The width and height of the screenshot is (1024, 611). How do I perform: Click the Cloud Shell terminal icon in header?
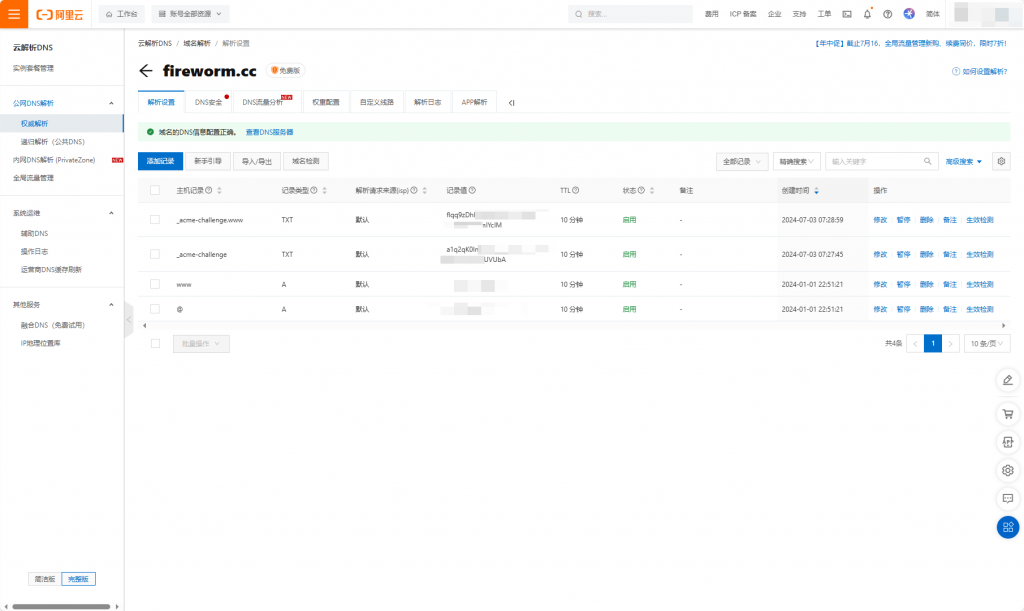click(847, 14)
